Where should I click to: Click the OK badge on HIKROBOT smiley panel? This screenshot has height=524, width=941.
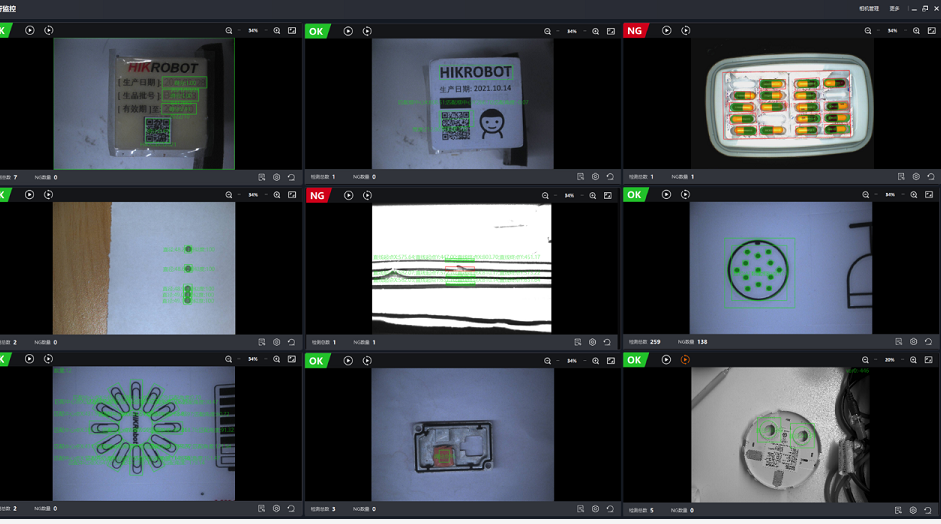[x=317, y=31]
